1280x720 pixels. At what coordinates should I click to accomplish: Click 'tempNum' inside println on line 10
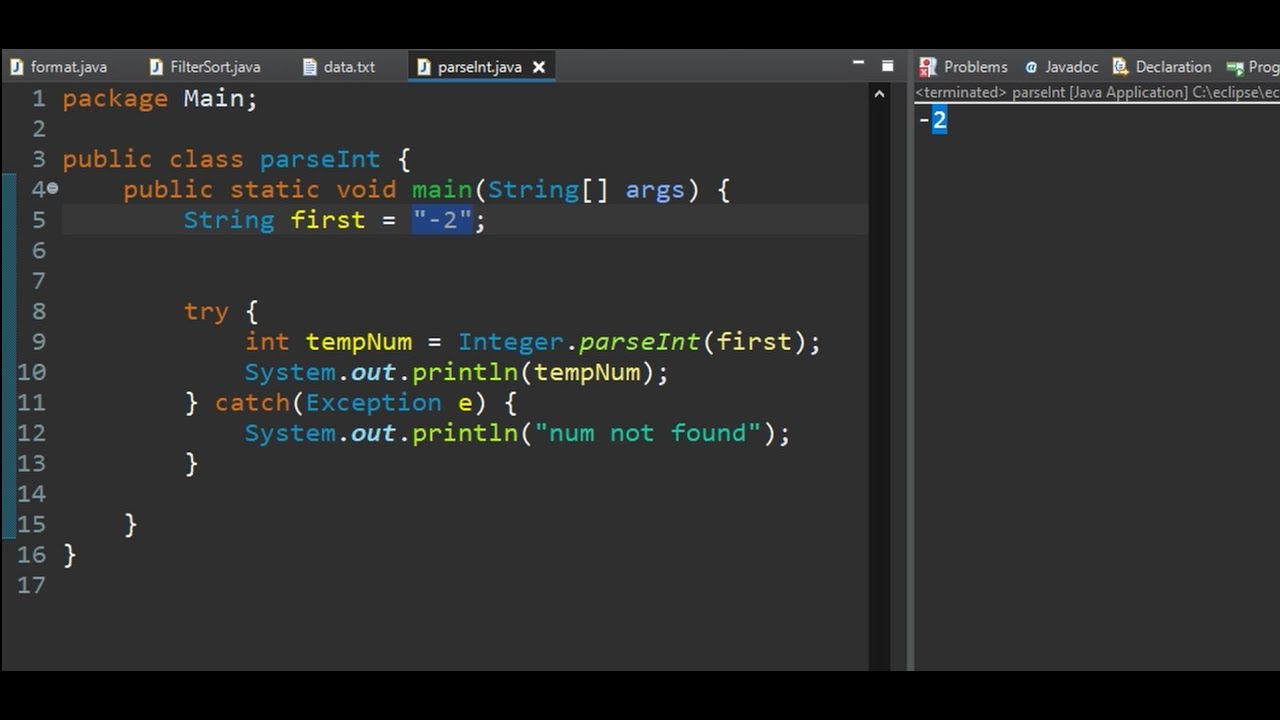coord(587,372)
